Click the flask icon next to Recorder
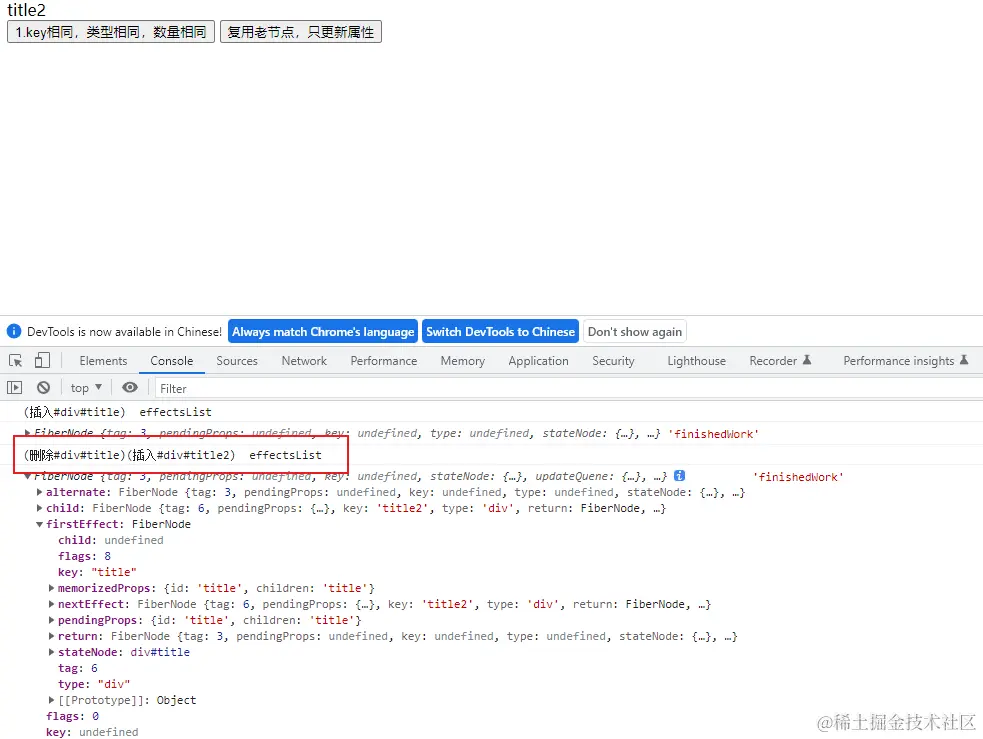The height and width of the screenshot is (739, 983). (807, 360)
